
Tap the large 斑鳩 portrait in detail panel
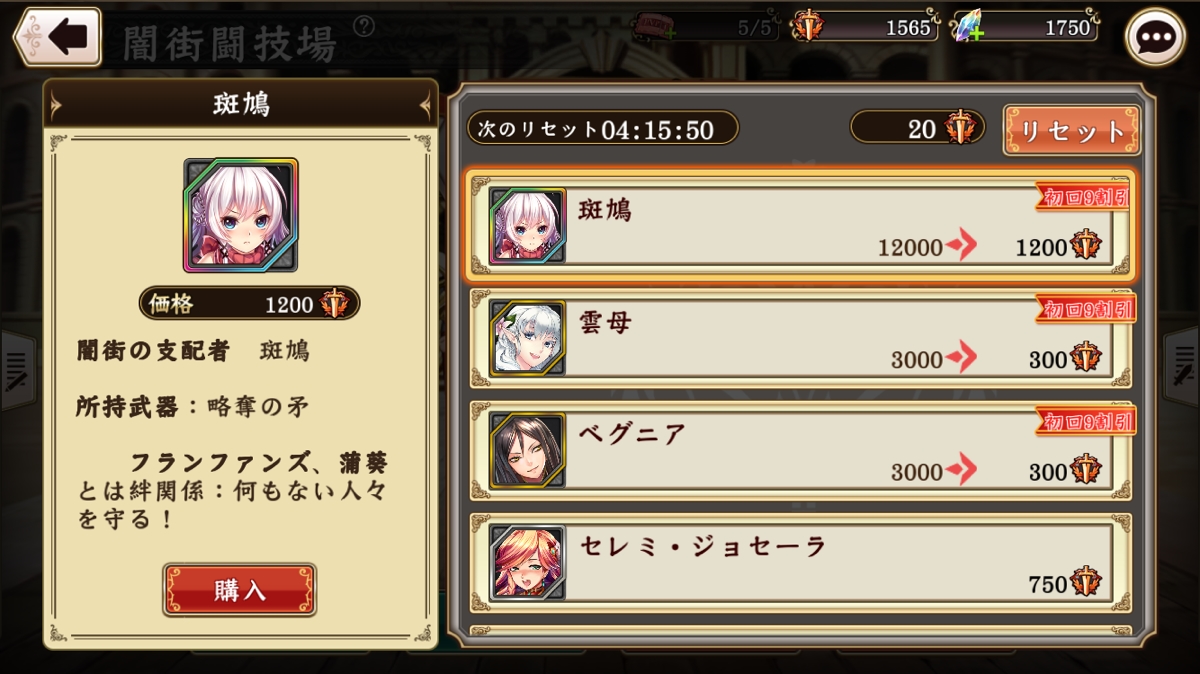click(x=240, y=216)
